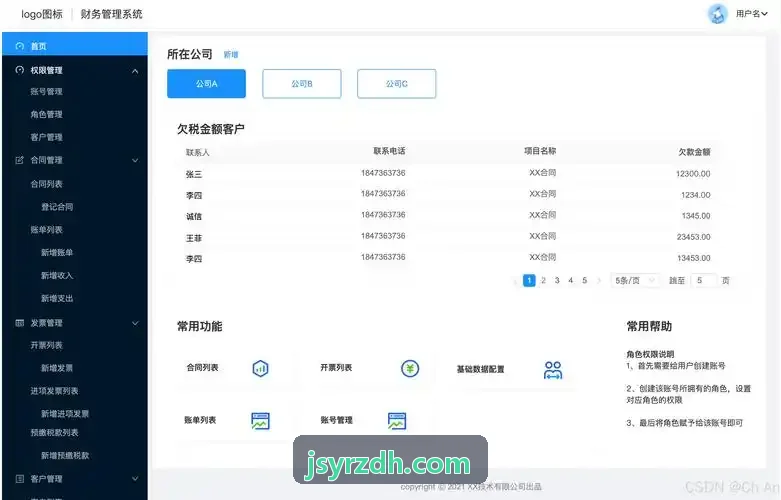Viewport: 781px width, 500px height.
Task: Go to pagination page 2
Action: 543,280
